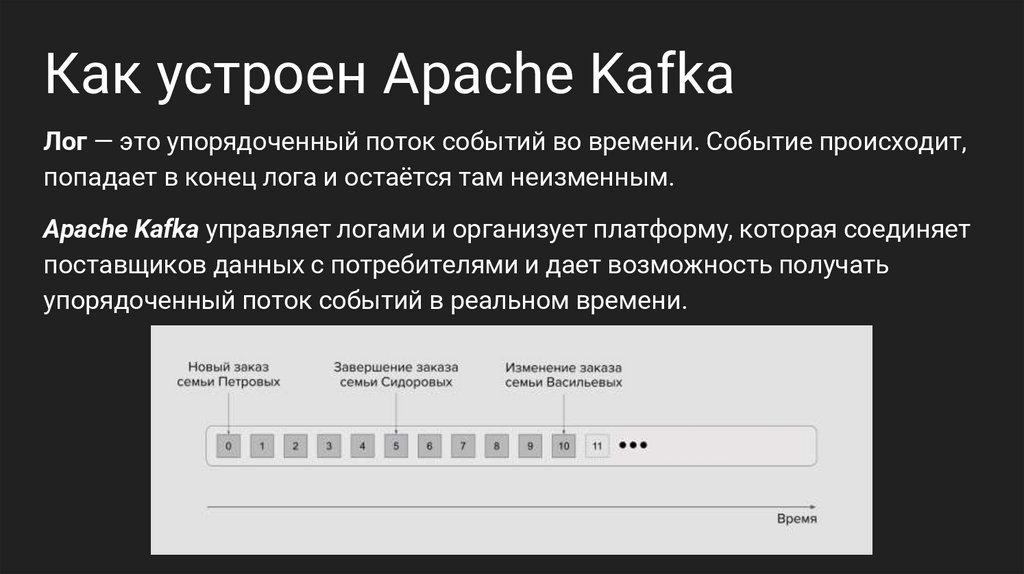Select log cell numbered 3
The height and width of the screenshot is (574, 1024).
click(x=328, y=446)
